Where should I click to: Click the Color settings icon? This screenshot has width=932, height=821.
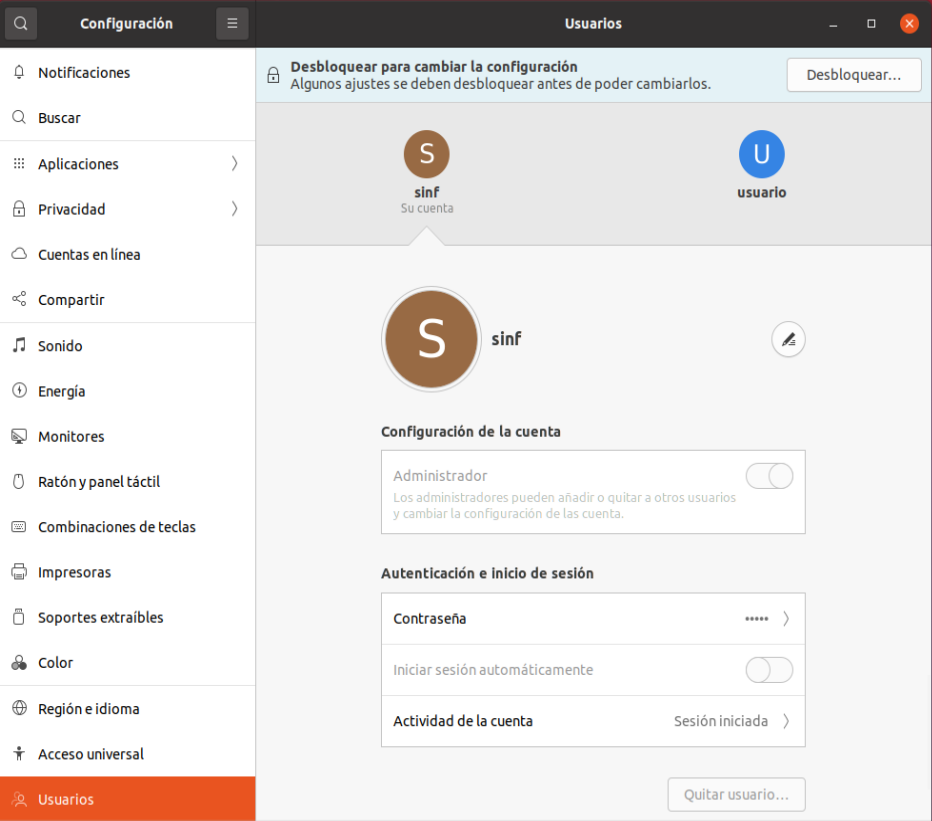click(x=19, y=663)
